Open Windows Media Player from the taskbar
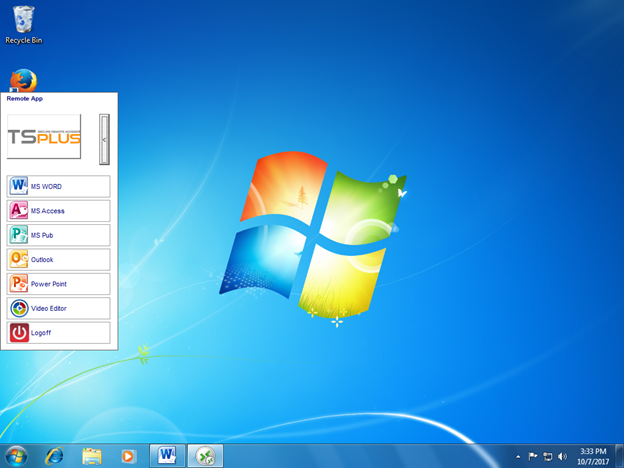 pos(128,455)
